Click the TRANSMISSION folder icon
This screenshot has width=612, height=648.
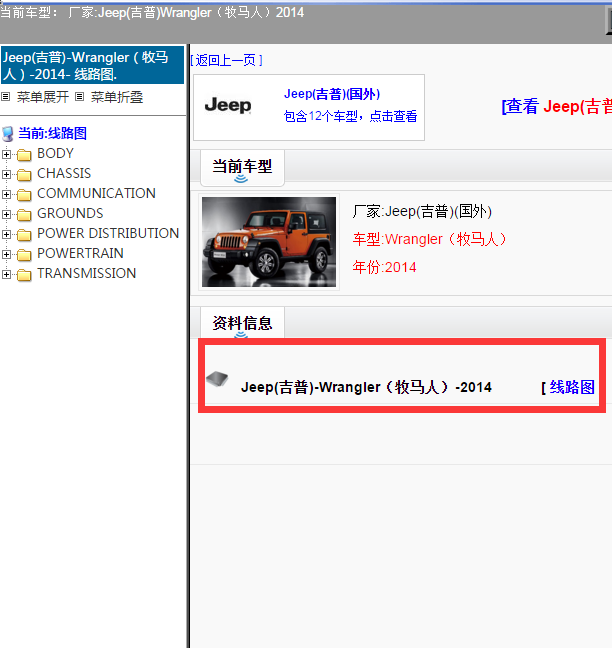(x=24, y=274)
